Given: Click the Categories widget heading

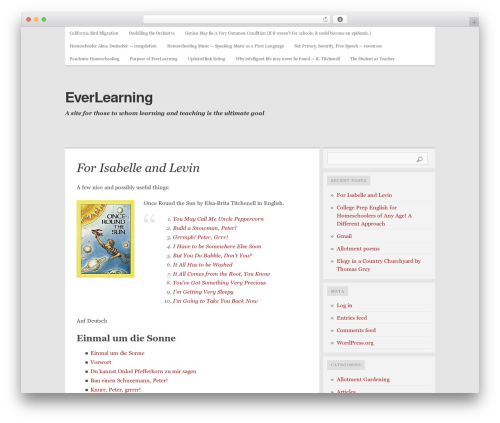Looking at the screenshot, I should (346, 365).
